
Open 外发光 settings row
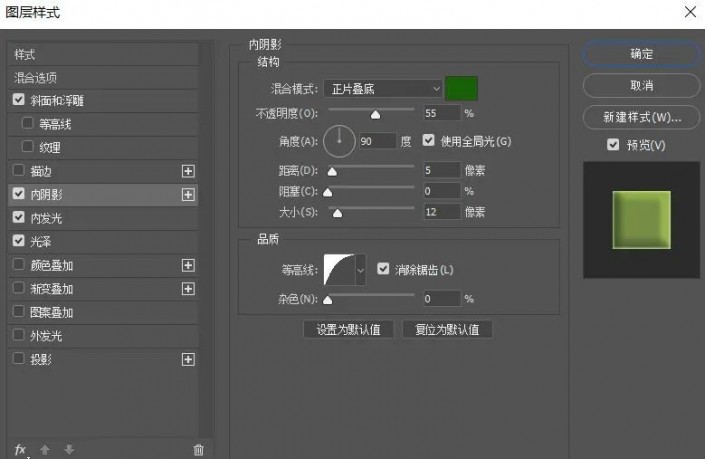point(103,336)
